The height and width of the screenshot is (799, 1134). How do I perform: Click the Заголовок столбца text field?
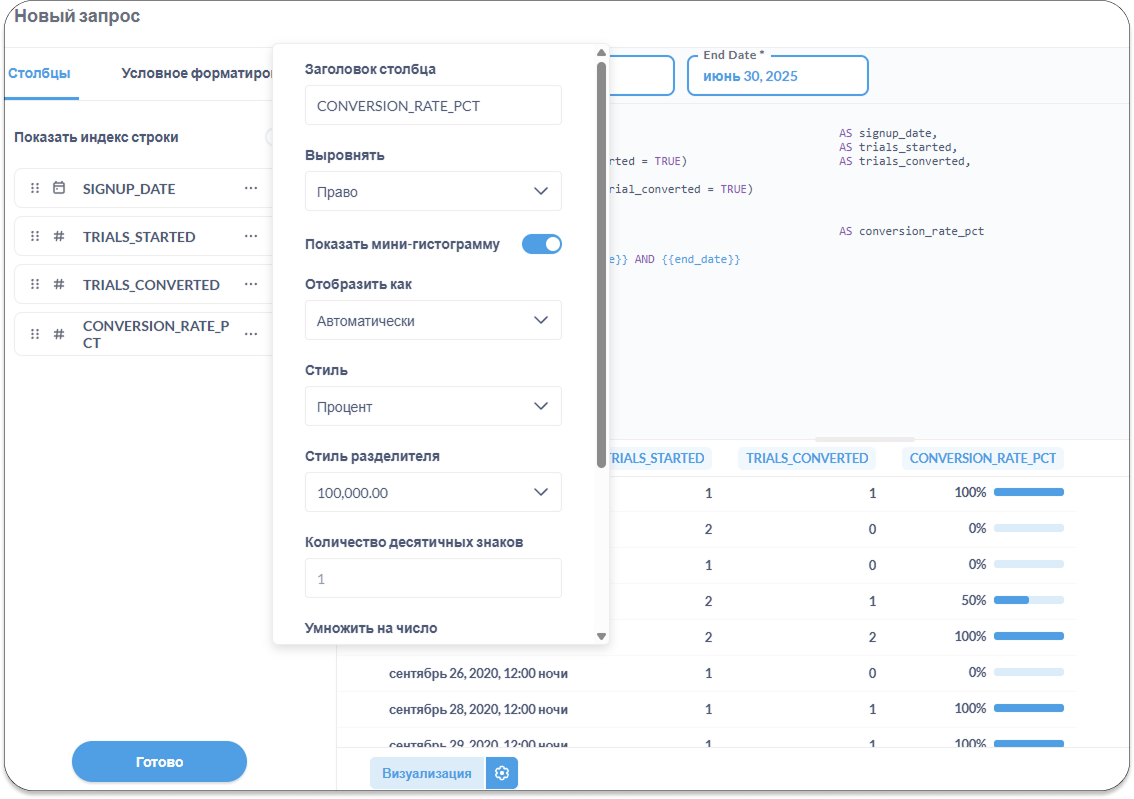point(433,105)
